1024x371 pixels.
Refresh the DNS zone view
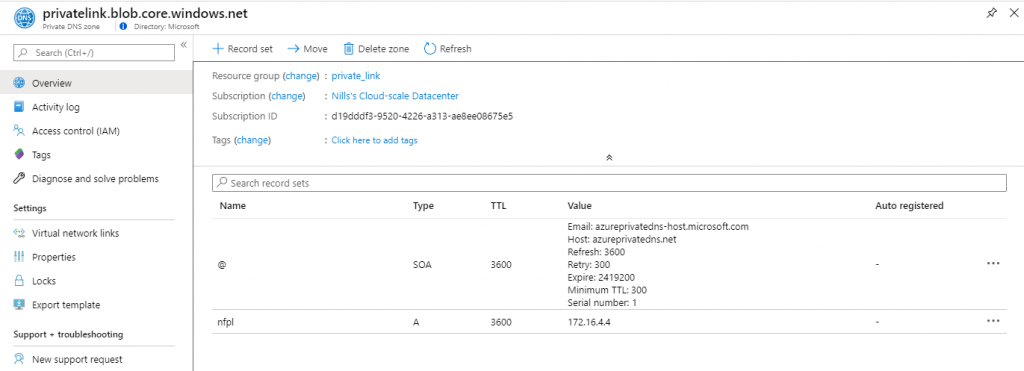tap(447, 48)
